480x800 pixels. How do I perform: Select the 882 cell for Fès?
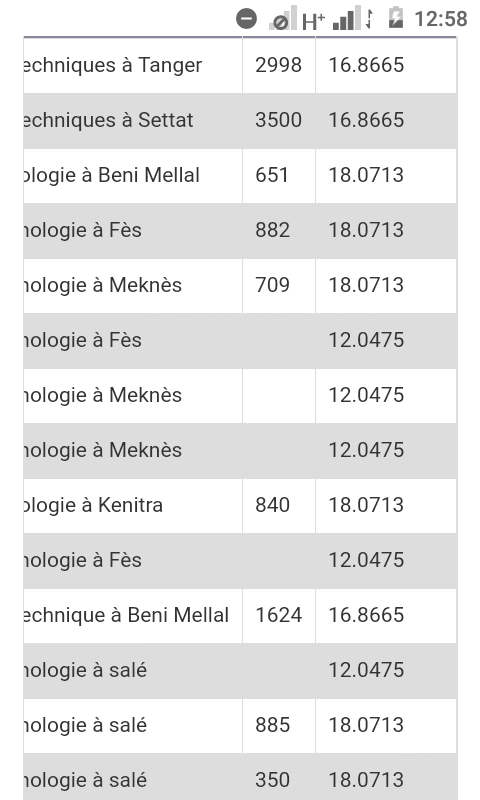point(279,231)
